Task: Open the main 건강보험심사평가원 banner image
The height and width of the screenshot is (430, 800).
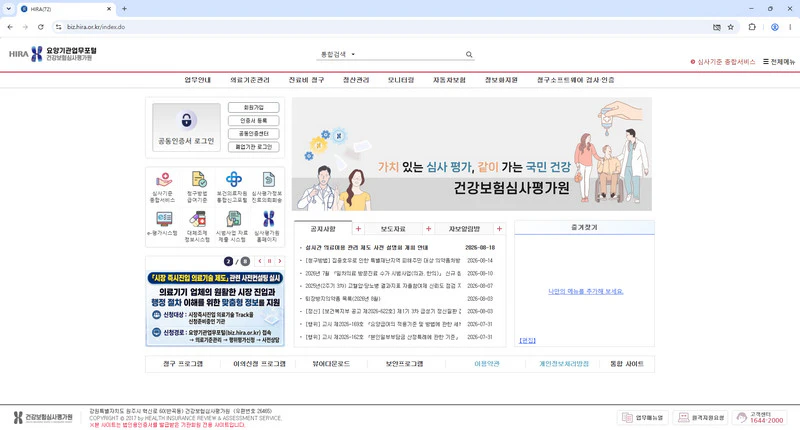Action: point(472,154)
